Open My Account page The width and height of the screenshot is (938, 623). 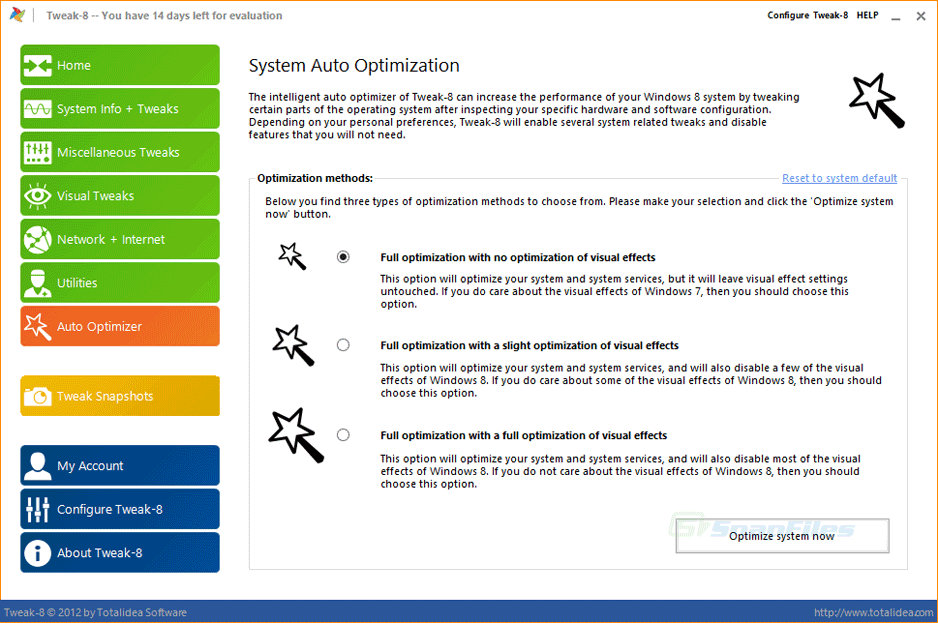[x=120, y=466]
